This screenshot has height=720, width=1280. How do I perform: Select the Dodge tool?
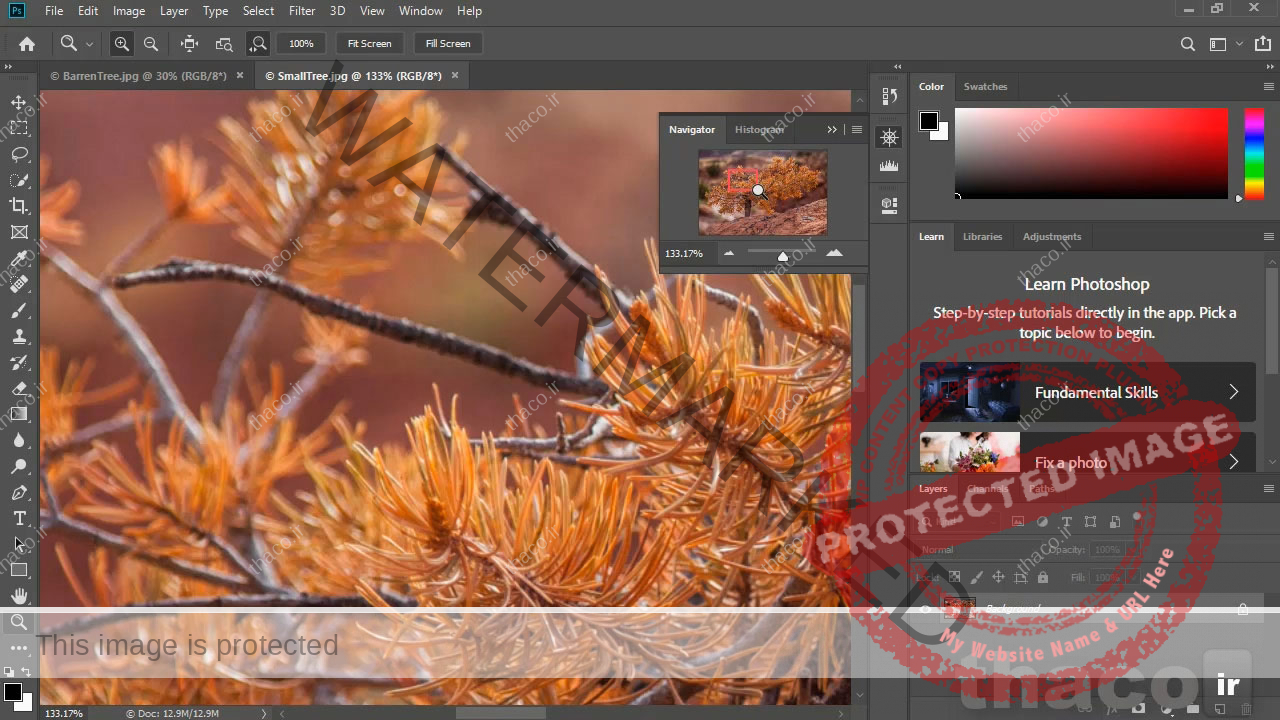19,467
